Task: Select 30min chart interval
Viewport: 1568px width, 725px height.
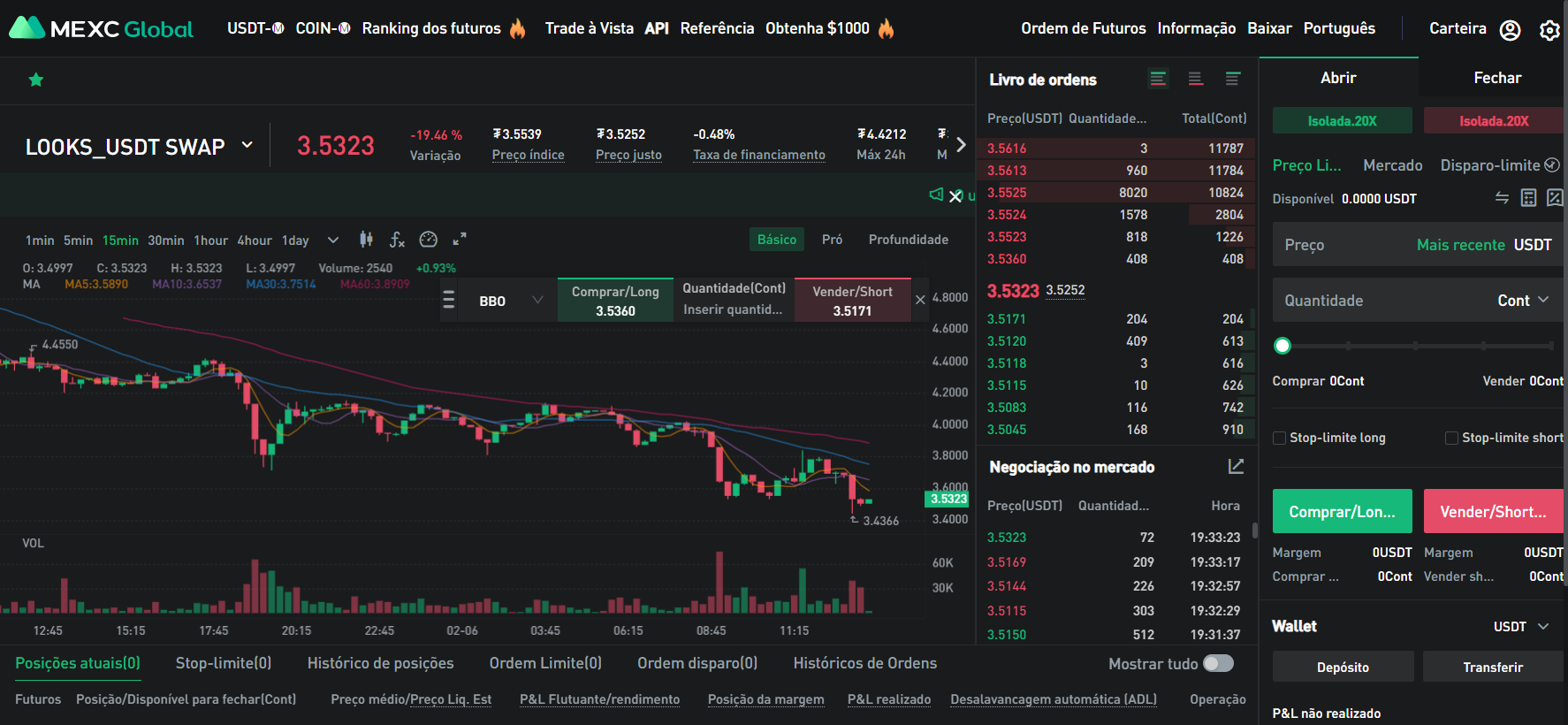Action: [166, 240]
